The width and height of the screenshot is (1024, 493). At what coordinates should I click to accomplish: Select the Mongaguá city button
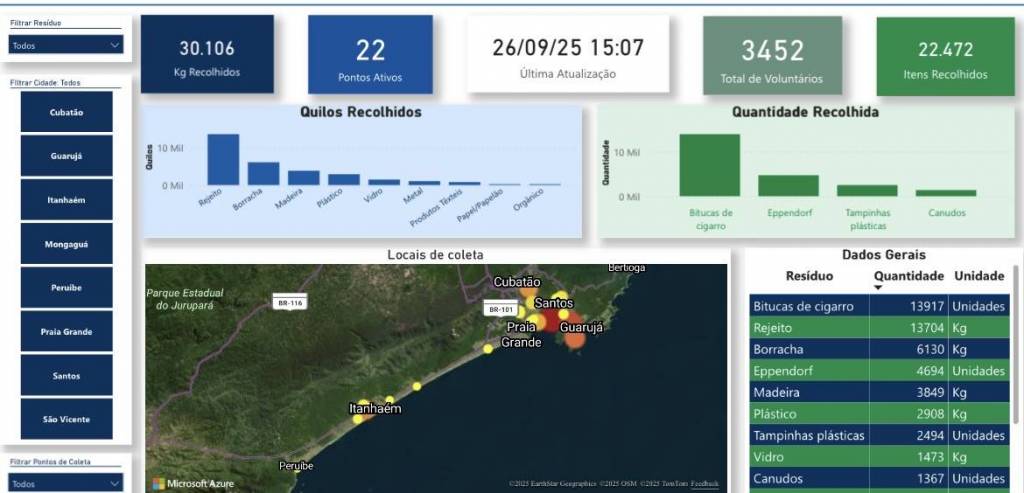pos(67,244)
